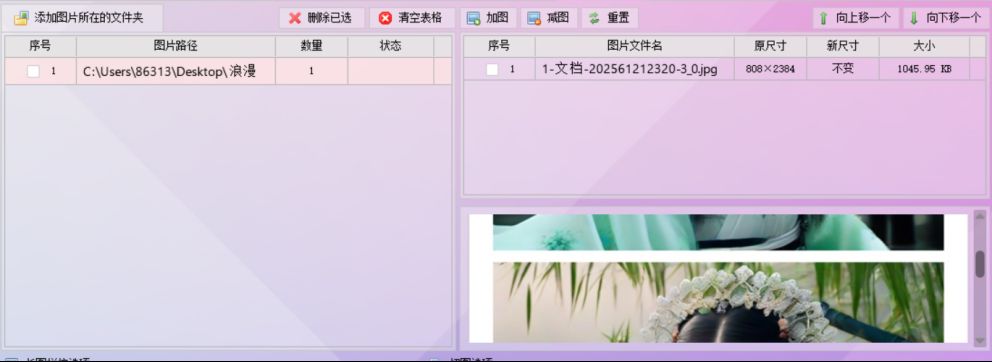Click 清空表格 button
The image size is (992, 362).
point(412,18)
